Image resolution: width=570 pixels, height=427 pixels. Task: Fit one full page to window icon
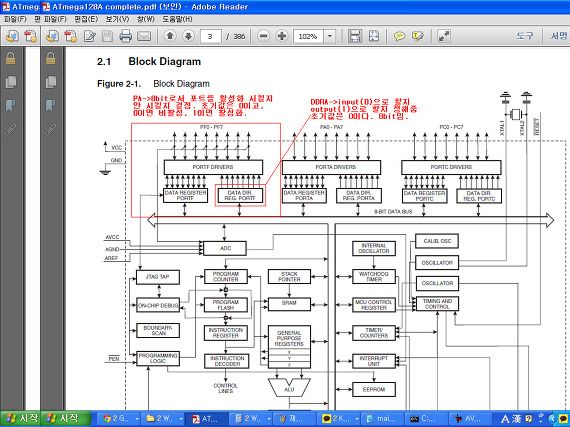[x=374, y=36]
